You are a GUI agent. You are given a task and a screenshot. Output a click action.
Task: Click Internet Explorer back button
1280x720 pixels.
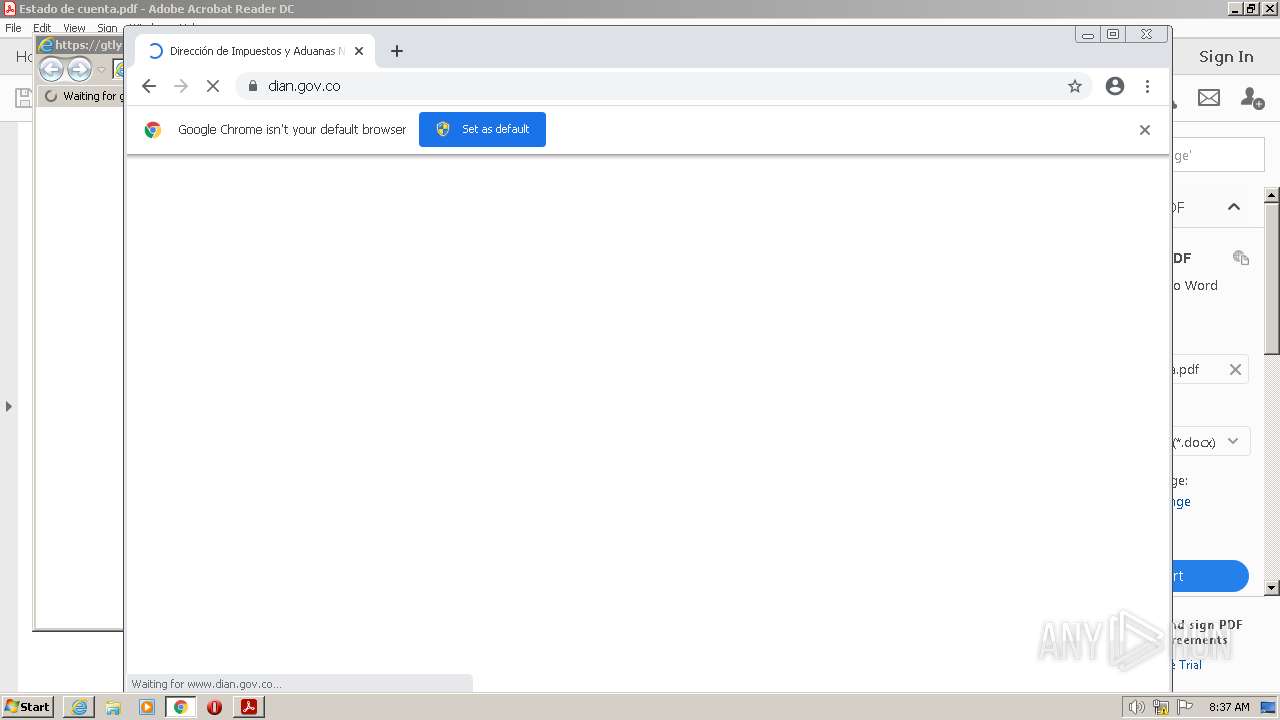[x=51, y=69]
